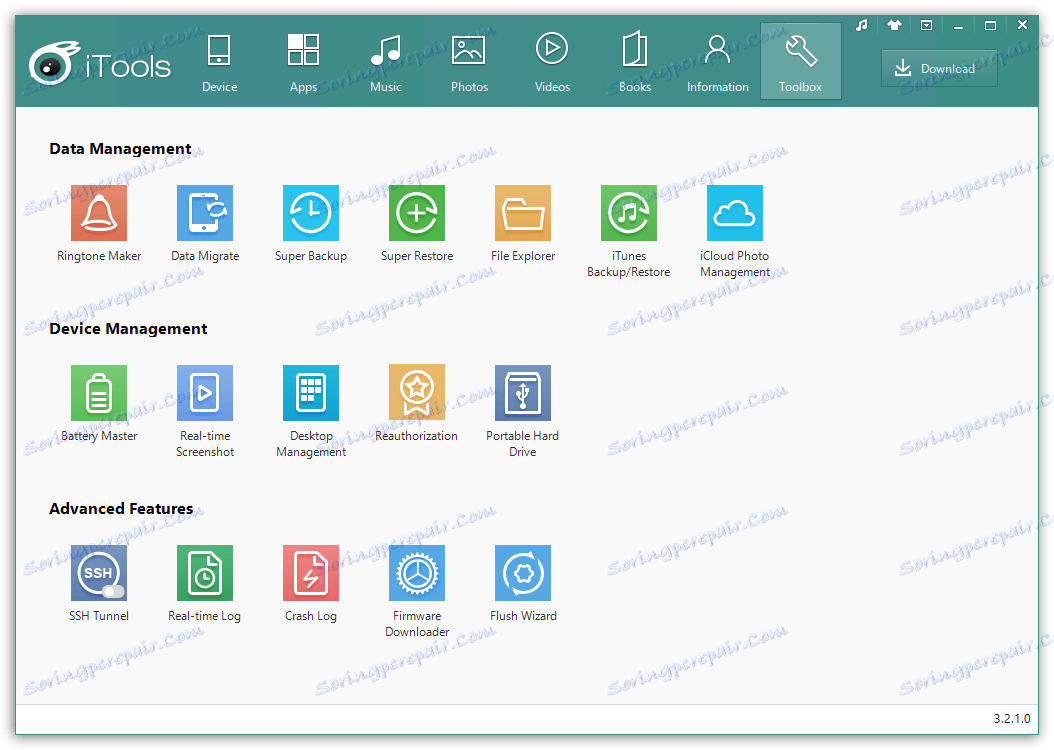Click the Device Management heading

(x=128, y=329)
